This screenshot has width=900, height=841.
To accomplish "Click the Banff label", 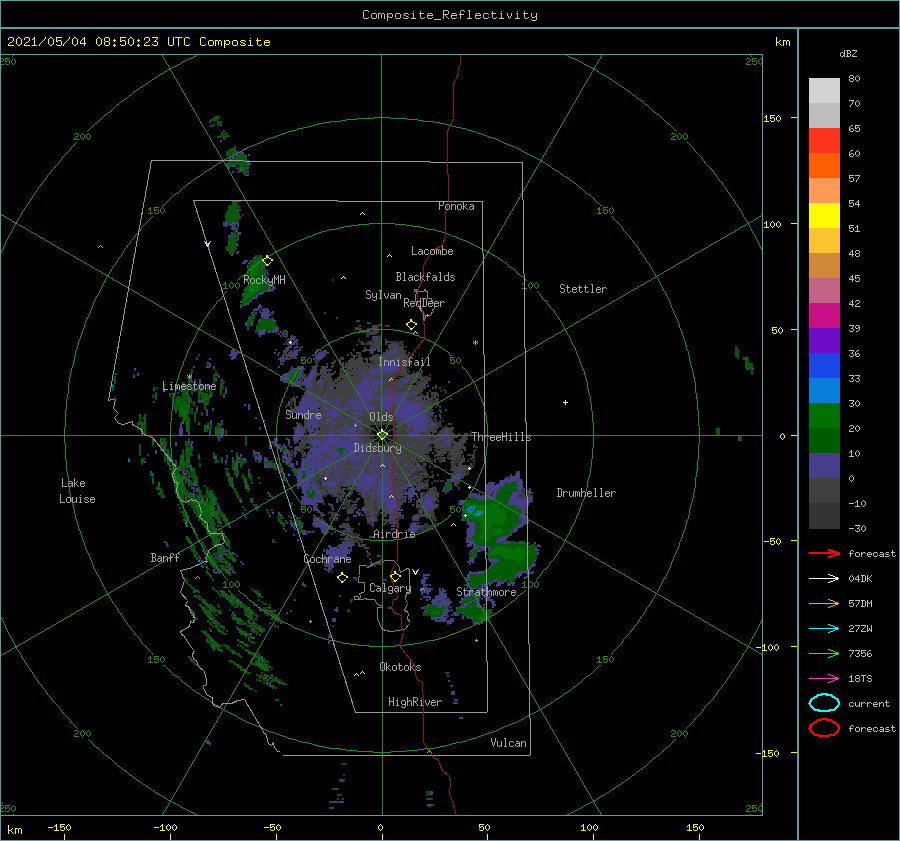I will 165,558.
